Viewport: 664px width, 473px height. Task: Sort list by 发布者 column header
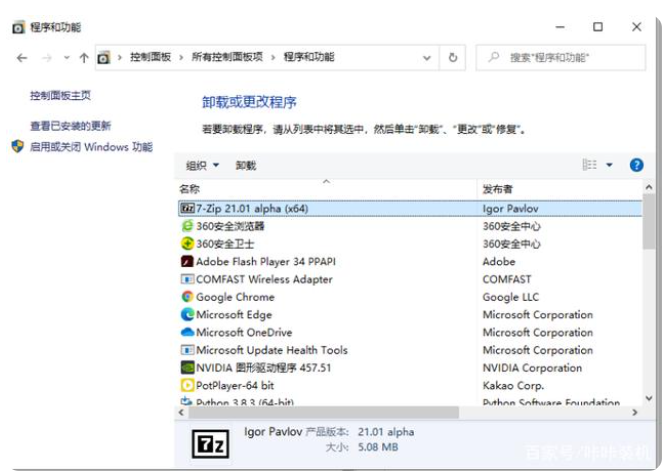pyautogui.click(x=498, y=188)
